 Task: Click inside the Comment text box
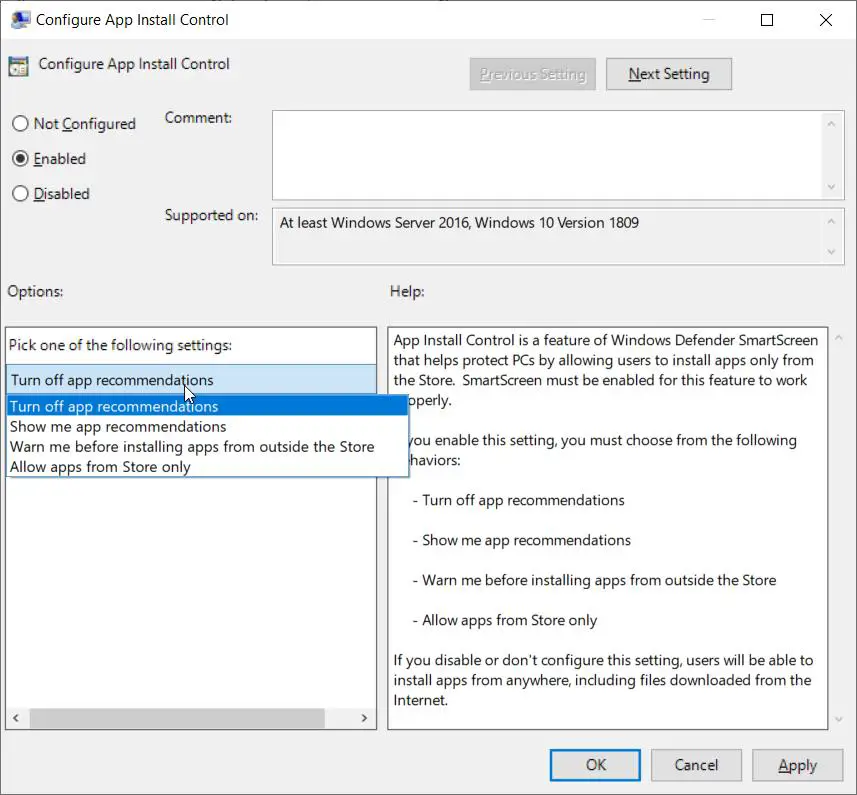pos(547,155)
